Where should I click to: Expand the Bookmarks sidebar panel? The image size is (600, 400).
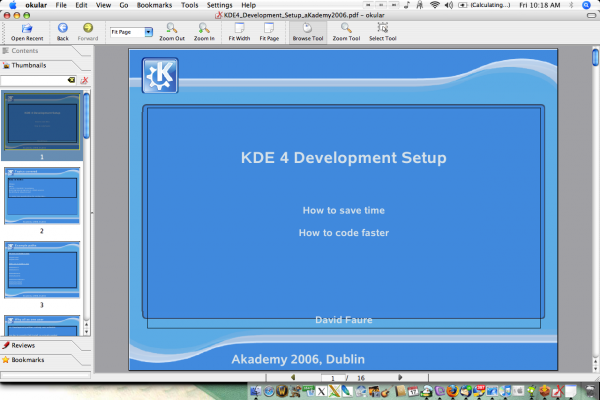[45, 360]
